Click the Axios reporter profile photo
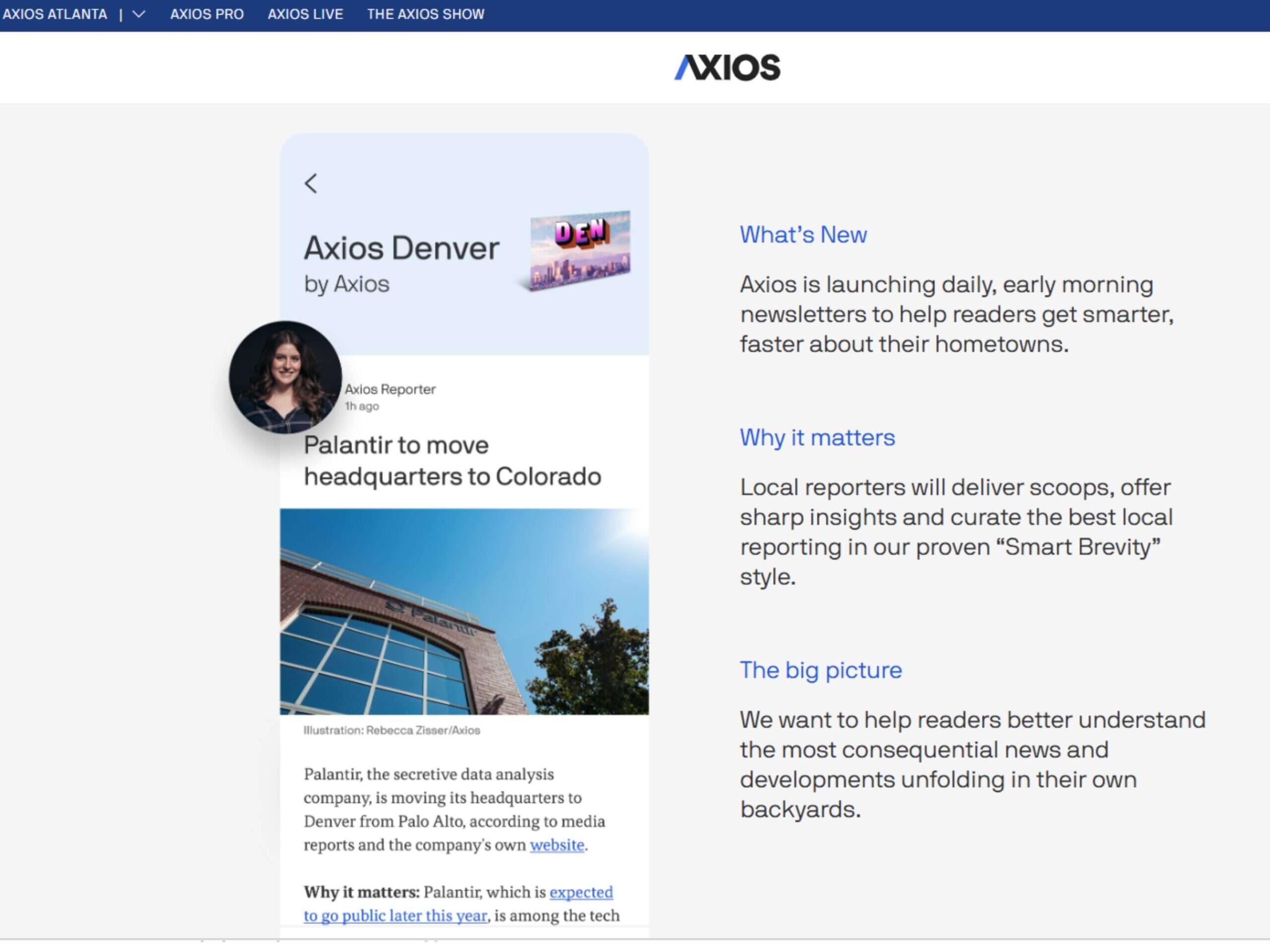This screenshot has height=952, width=1270. 285,377
